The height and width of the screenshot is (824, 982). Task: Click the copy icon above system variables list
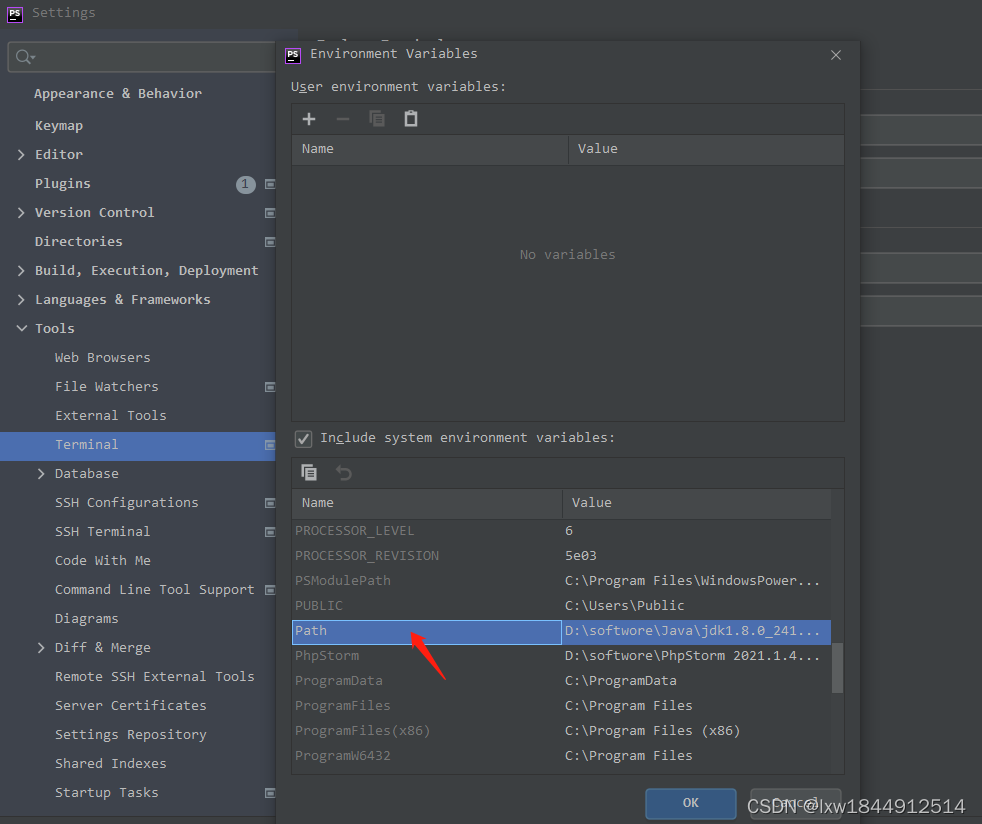pyautogui.click(x=309, y=472)
